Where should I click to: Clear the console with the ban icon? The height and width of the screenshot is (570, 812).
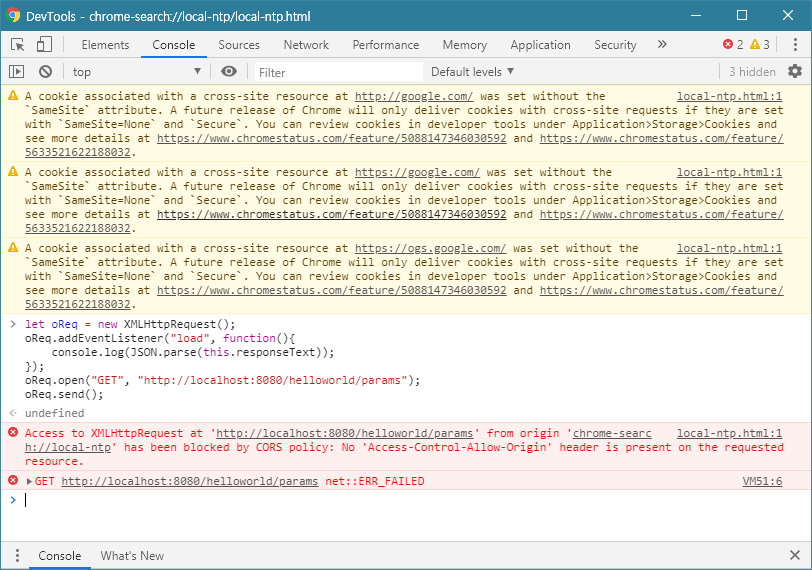(46, 71)
